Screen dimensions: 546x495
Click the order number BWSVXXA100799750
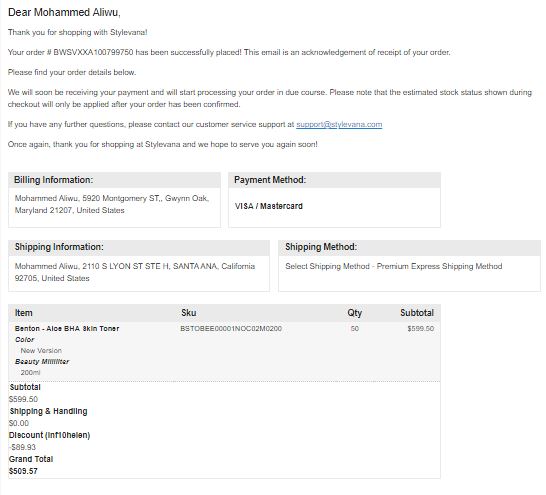point(93,52)
